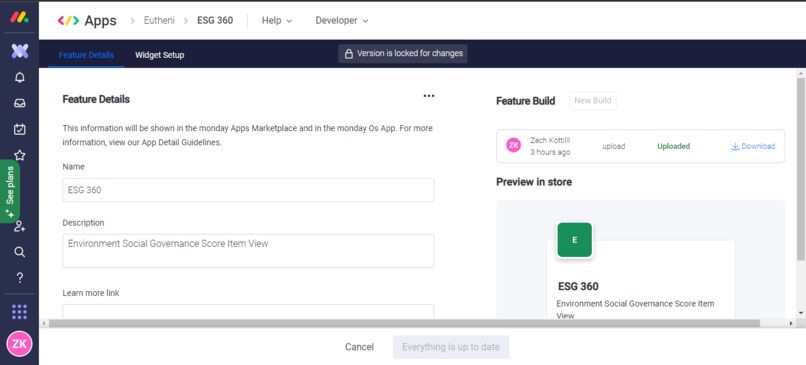Click the New Build button
The image size is (806, 365).
[x=593, y=101]
